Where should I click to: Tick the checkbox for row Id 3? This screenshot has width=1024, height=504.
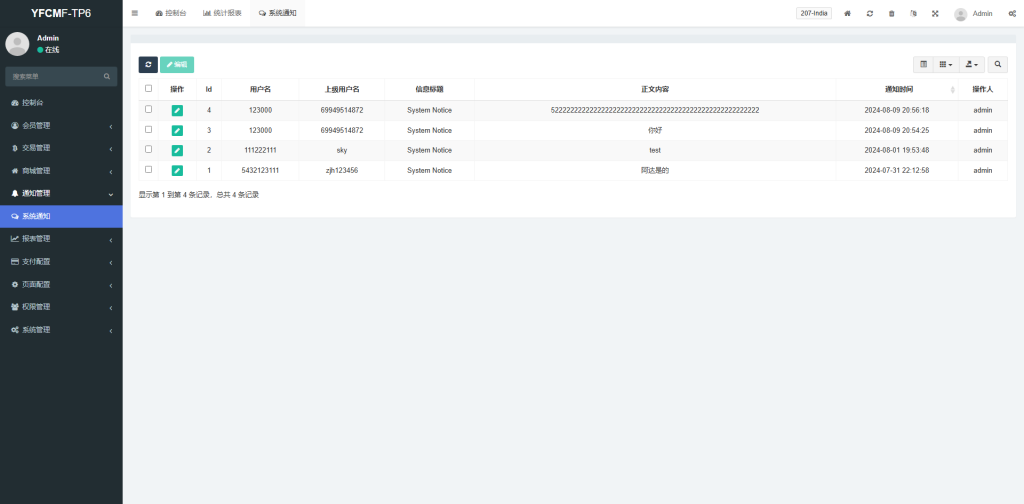[x=149, y=130]
